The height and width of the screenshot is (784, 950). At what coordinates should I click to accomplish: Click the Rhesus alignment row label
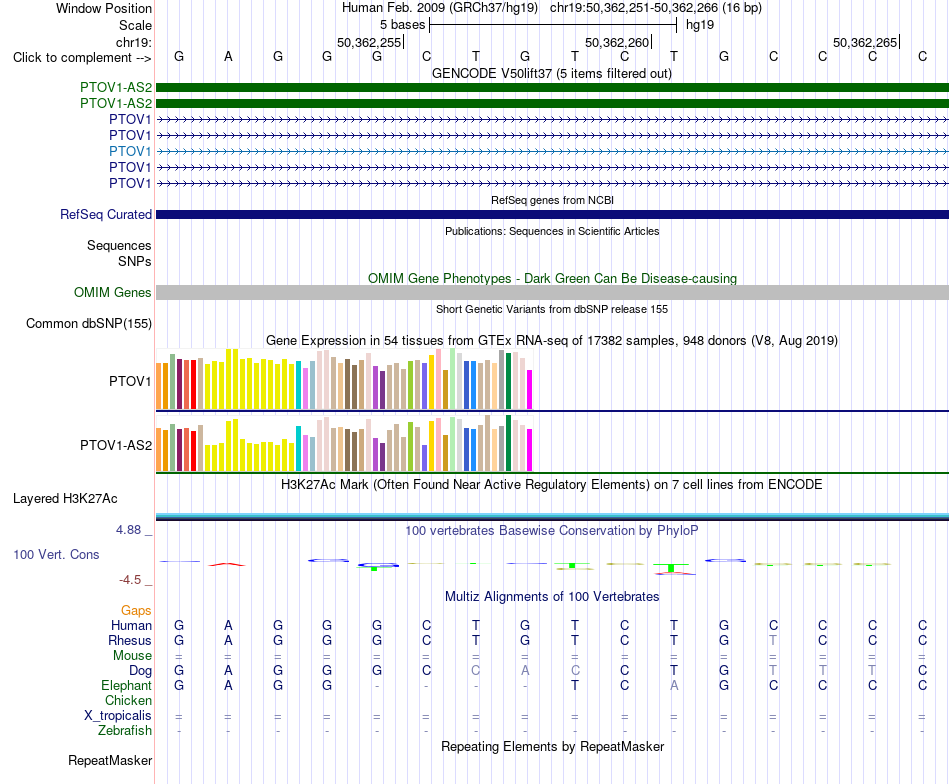tap(130, 640)
